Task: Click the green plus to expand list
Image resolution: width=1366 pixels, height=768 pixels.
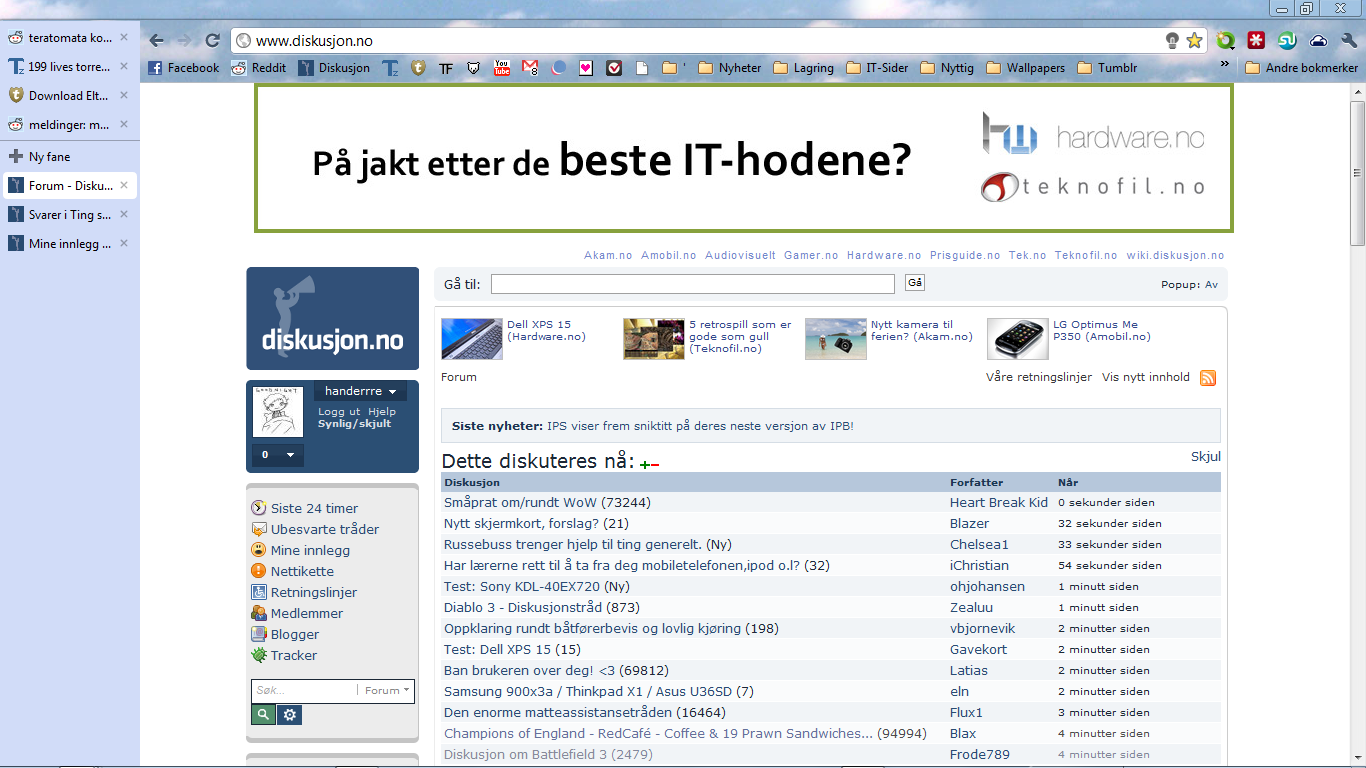Action: click(645, 464)
